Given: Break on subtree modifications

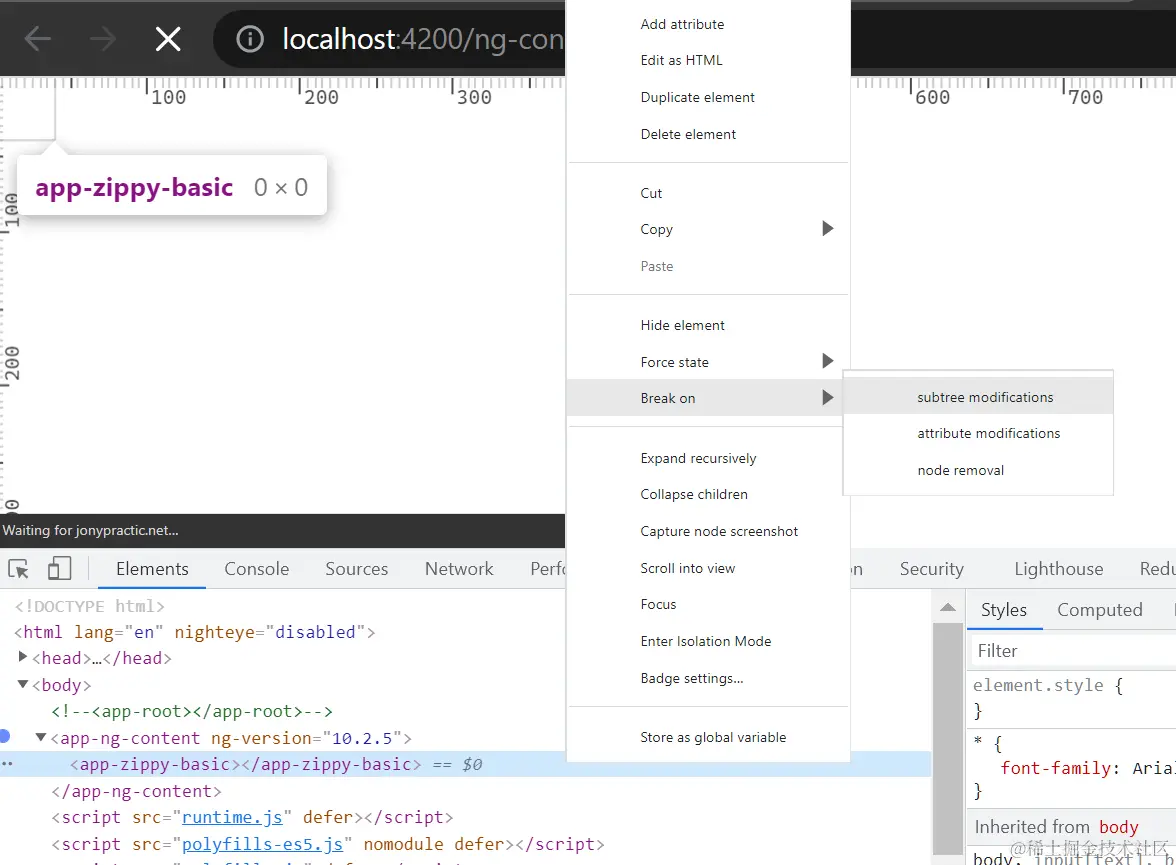Looking at the screenshot, I should (985, 398).
